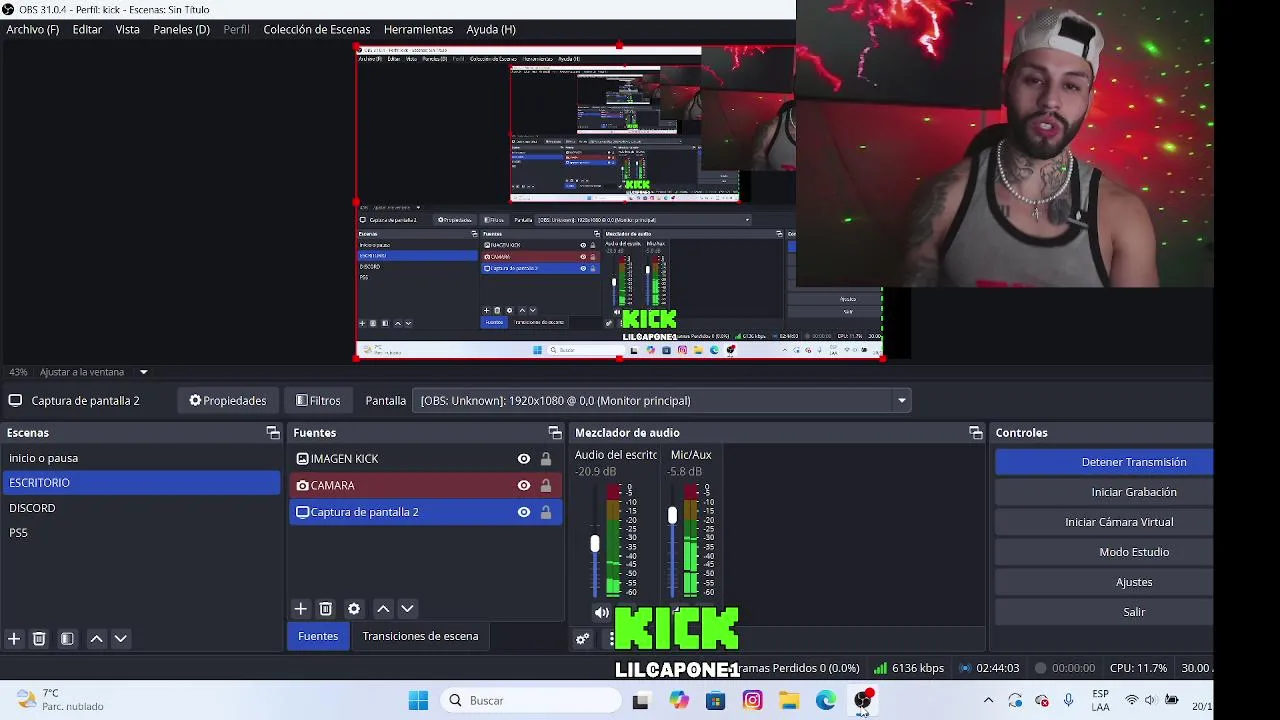Open source Filtros button

(318, 400)
